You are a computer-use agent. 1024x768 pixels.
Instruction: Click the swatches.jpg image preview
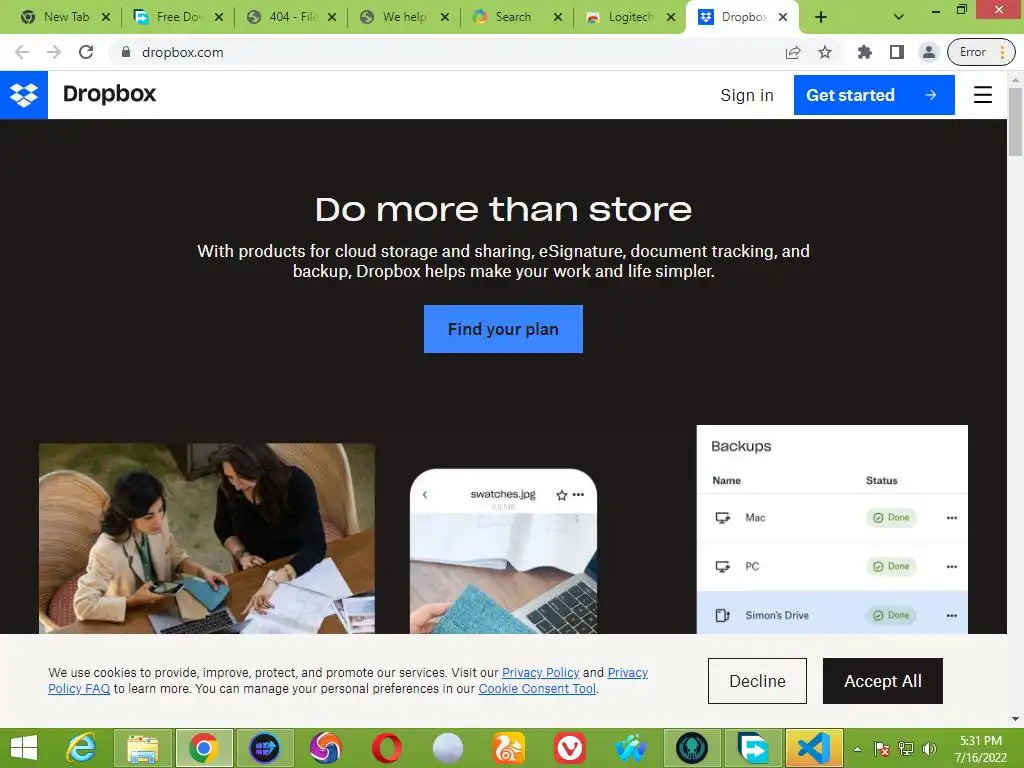coord(503,573)
